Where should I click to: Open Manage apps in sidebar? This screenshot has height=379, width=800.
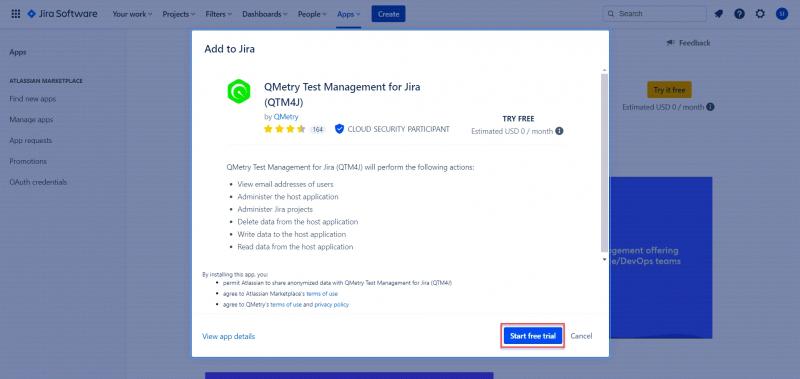click(31, 120)
